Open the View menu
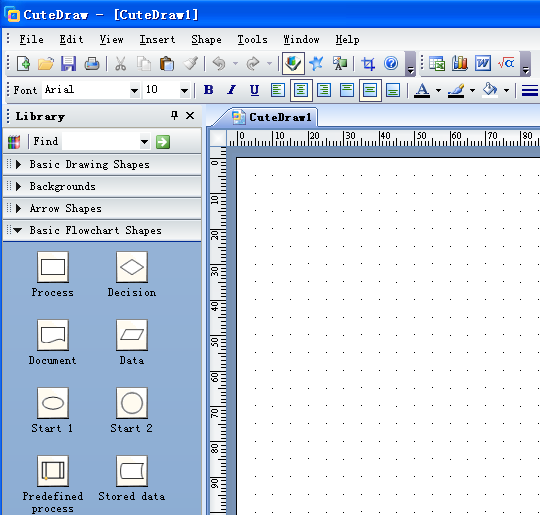The height and width of the screenshot is (515, 540). tap(111, 40)
